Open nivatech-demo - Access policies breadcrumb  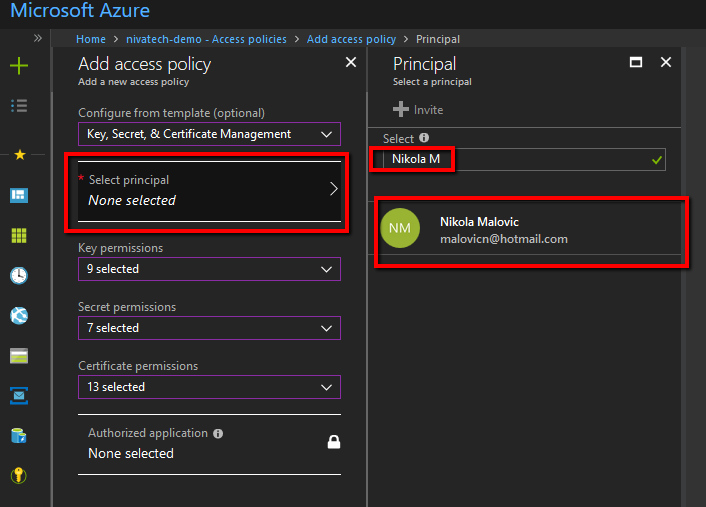(x=206, y=39)
